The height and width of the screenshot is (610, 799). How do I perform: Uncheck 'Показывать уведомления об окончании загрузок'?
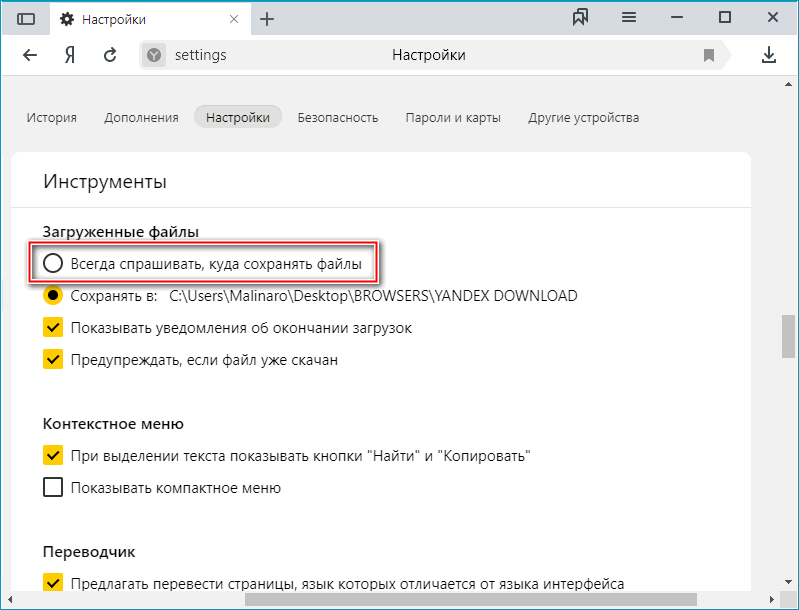pyautogui.click(x=53, y=328)
